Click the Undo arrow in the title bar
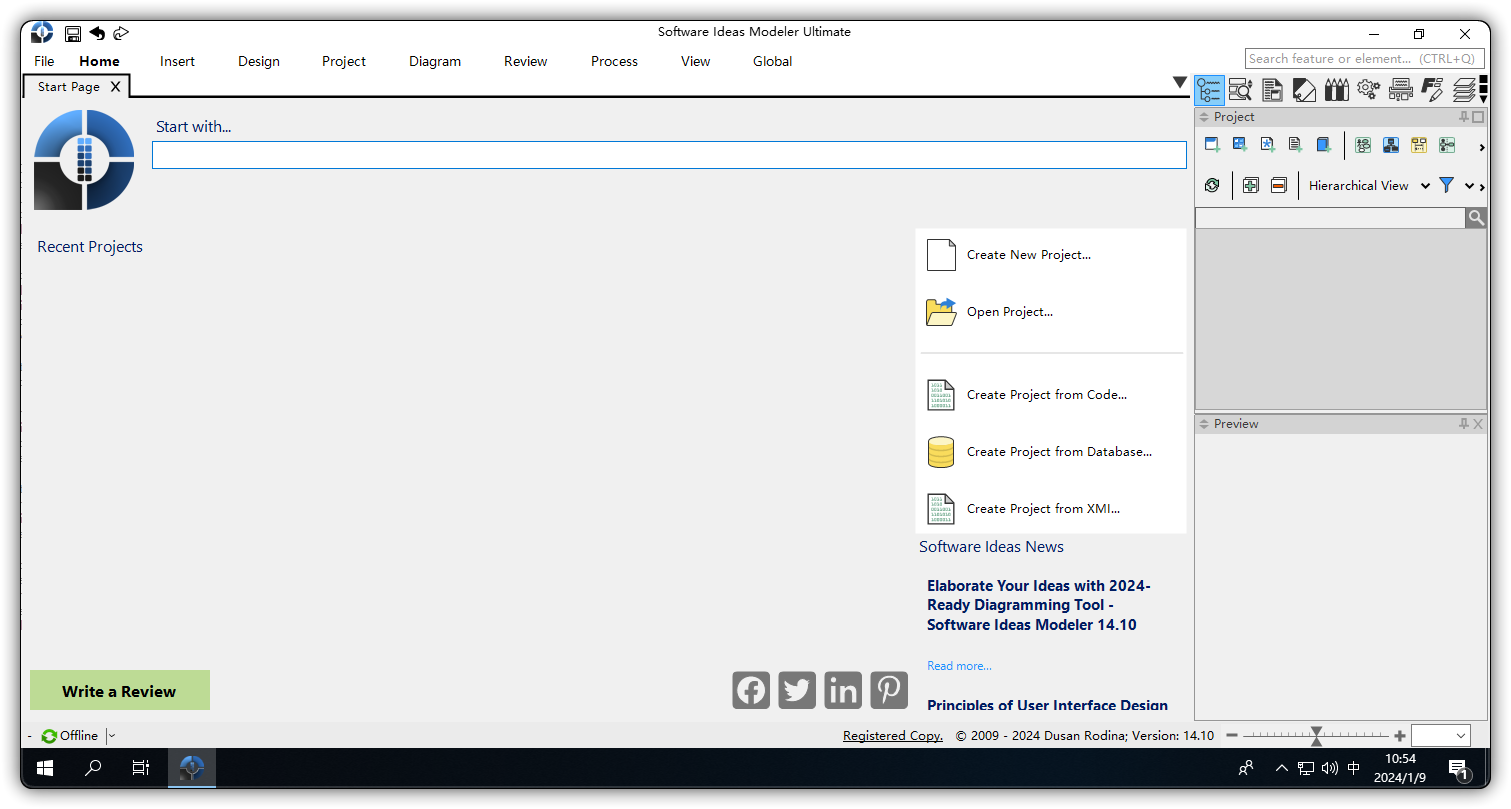Image resolution: width=1511 pixels, height=809 pixels. 97,33
